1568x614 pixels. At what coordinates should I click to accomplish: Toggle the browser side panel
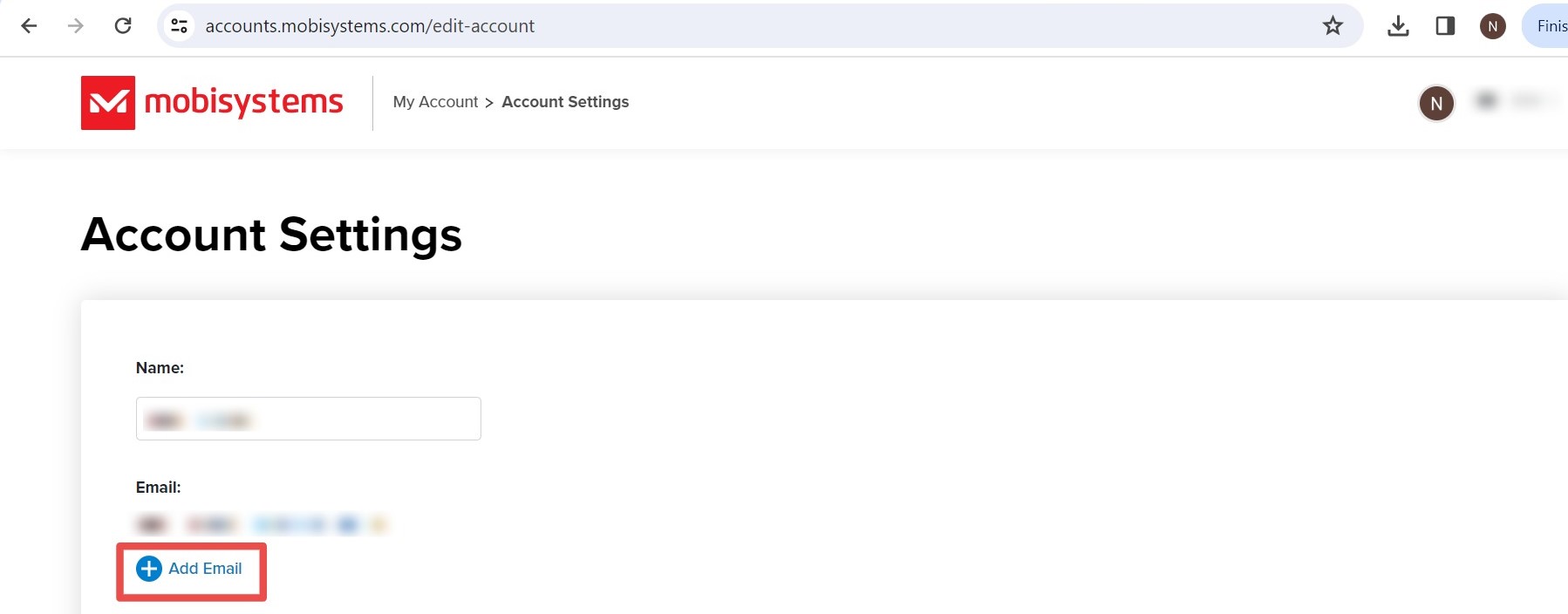(1444, 26)
